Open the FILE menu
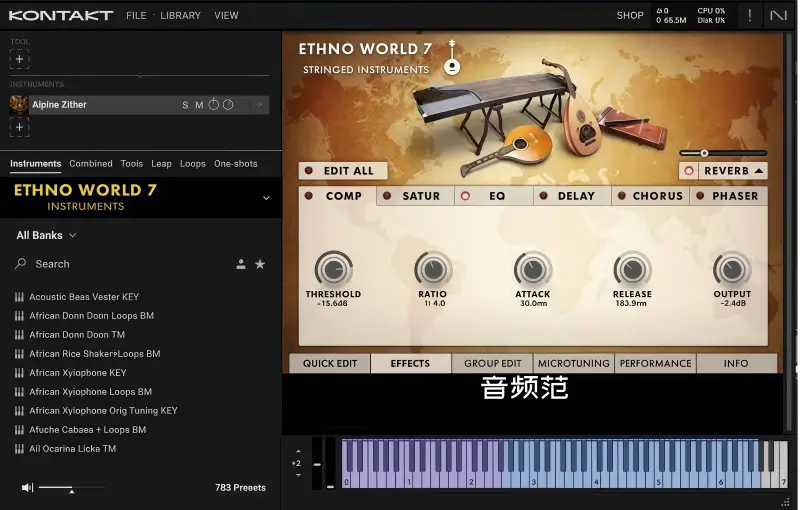 point(136,16)
